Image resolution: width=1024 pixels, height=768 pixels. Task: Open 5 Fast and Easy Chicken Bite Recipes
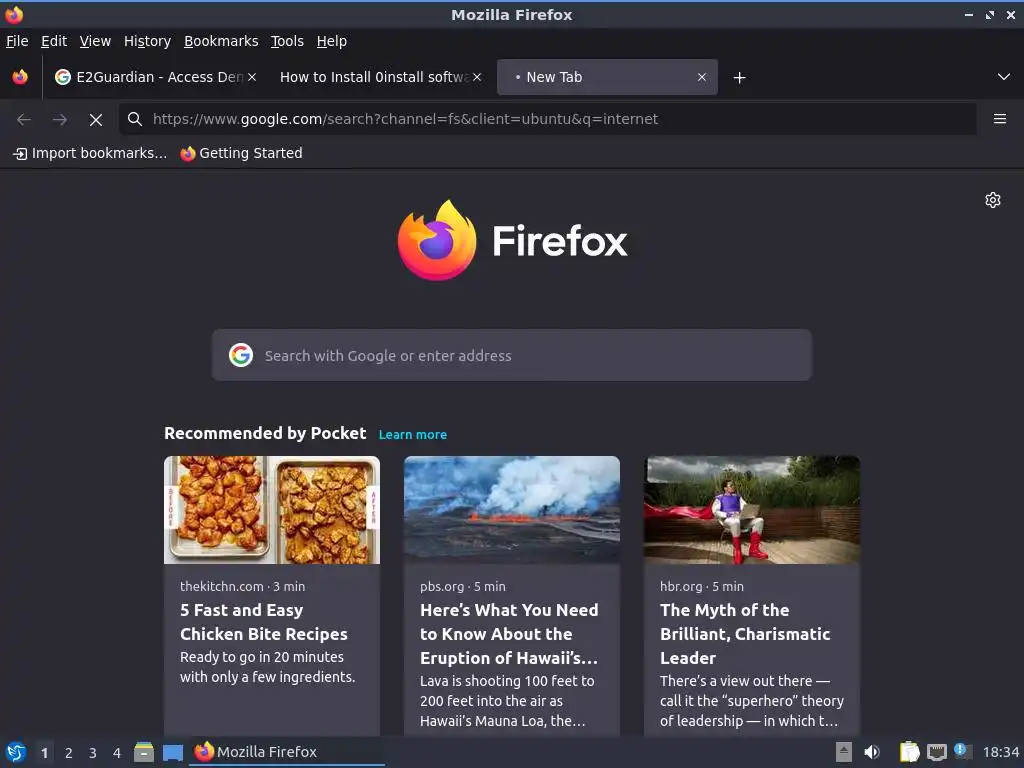[264, 622]
